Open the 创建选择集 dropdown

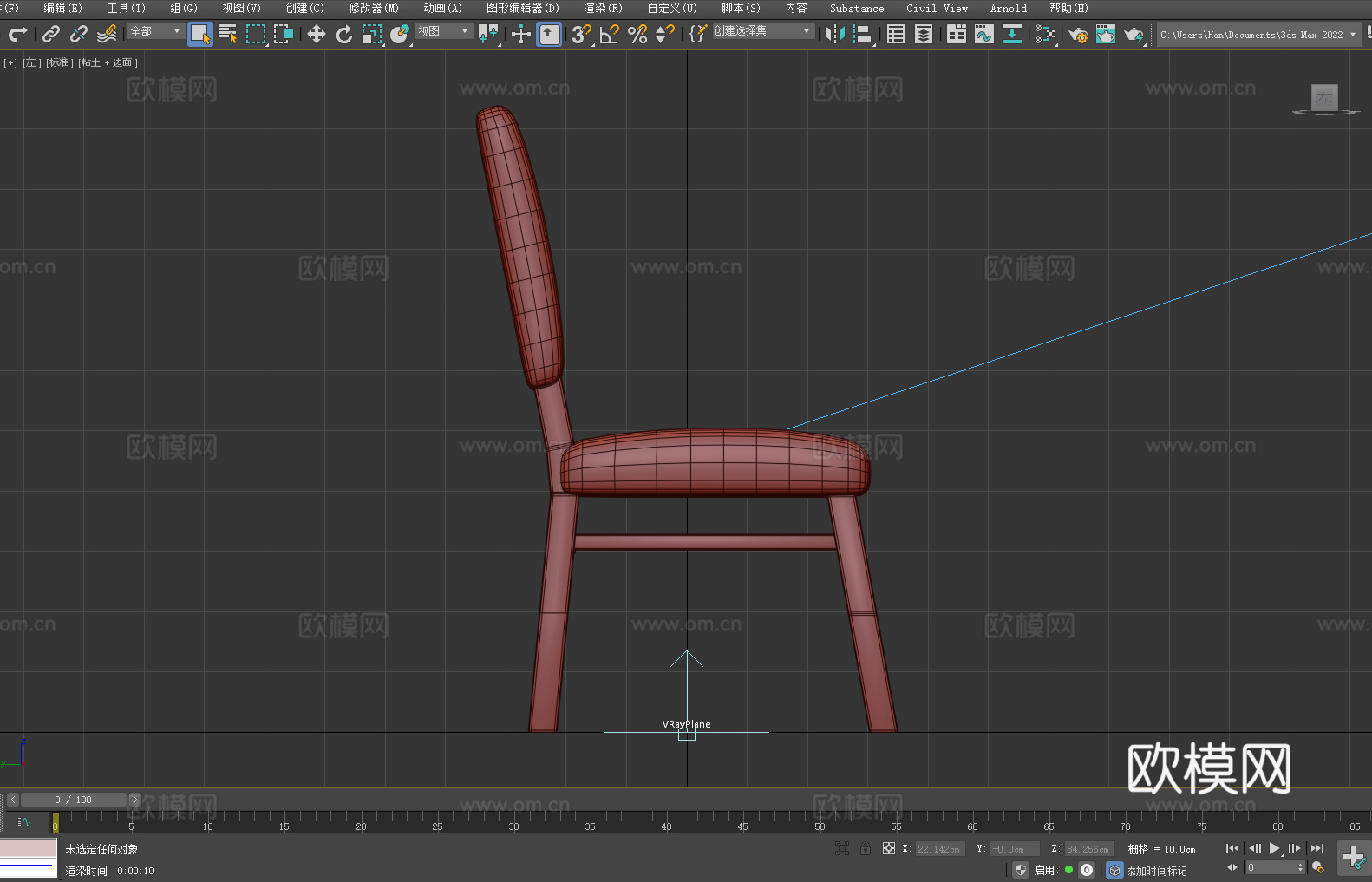[763, 31]
